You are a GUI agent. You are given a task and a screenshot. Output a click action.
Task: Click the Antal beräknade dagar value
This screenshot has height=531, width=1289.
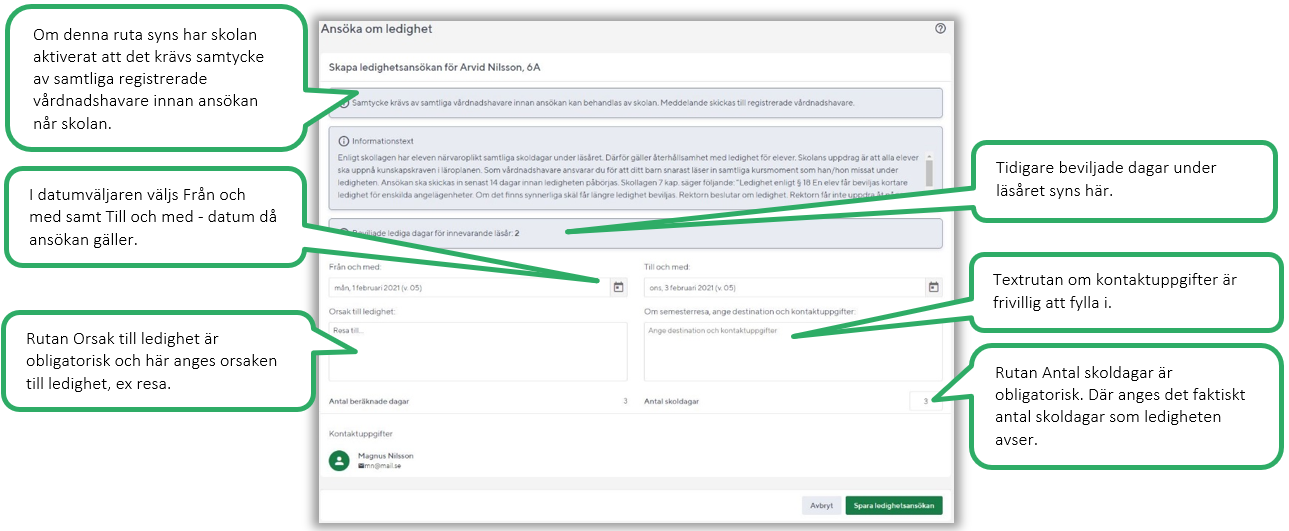(x=625, y=401)
